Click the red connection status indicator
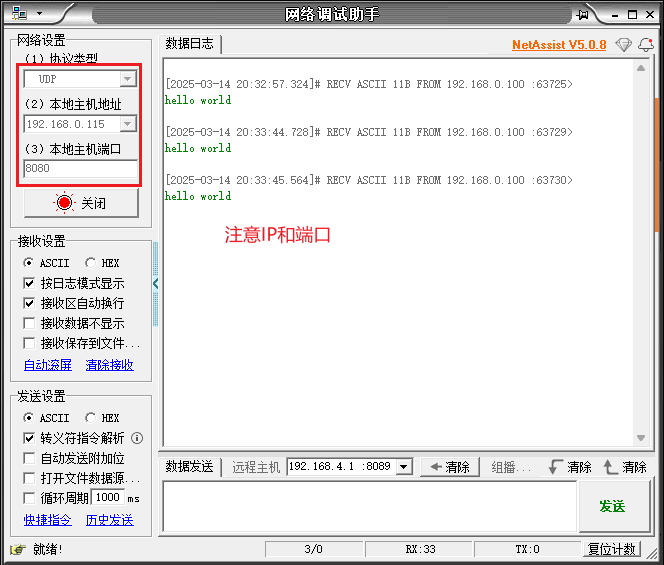This screenshot has height=565, width=664. pyautogui.click(x=64, y=203)
